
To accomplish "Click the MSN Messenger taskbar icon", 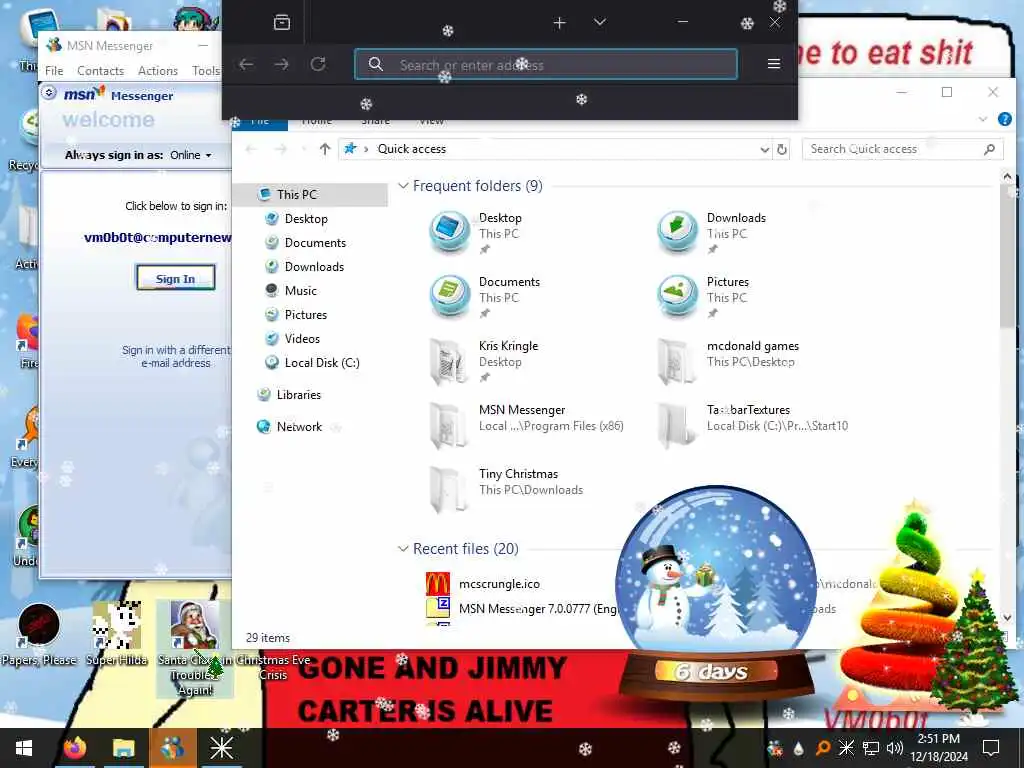I will [x=172, y=748].
